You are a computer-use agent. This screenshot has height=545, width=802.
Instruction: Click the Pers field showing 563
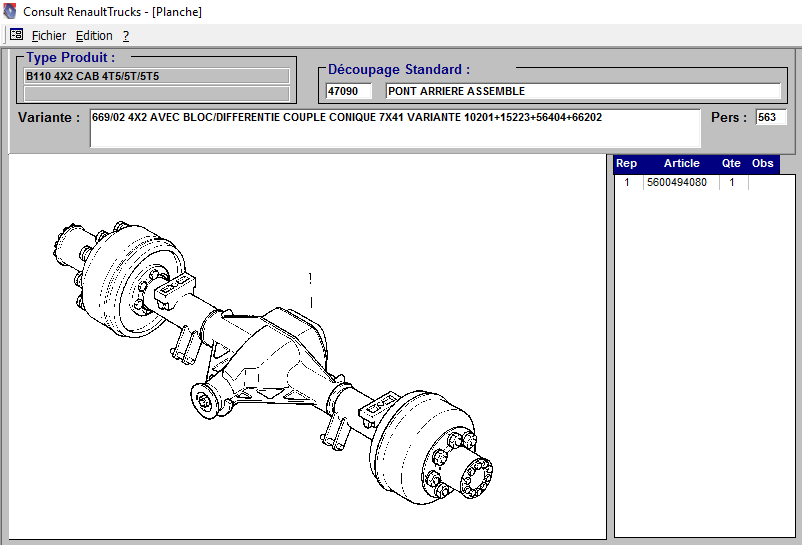[770, 118]
